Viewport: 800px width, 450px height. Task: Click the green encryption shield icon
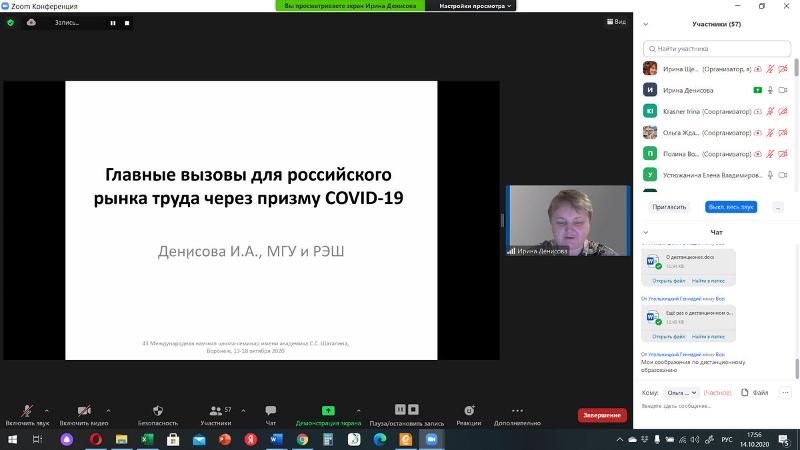pyautogui.click(x=10, y=22)
